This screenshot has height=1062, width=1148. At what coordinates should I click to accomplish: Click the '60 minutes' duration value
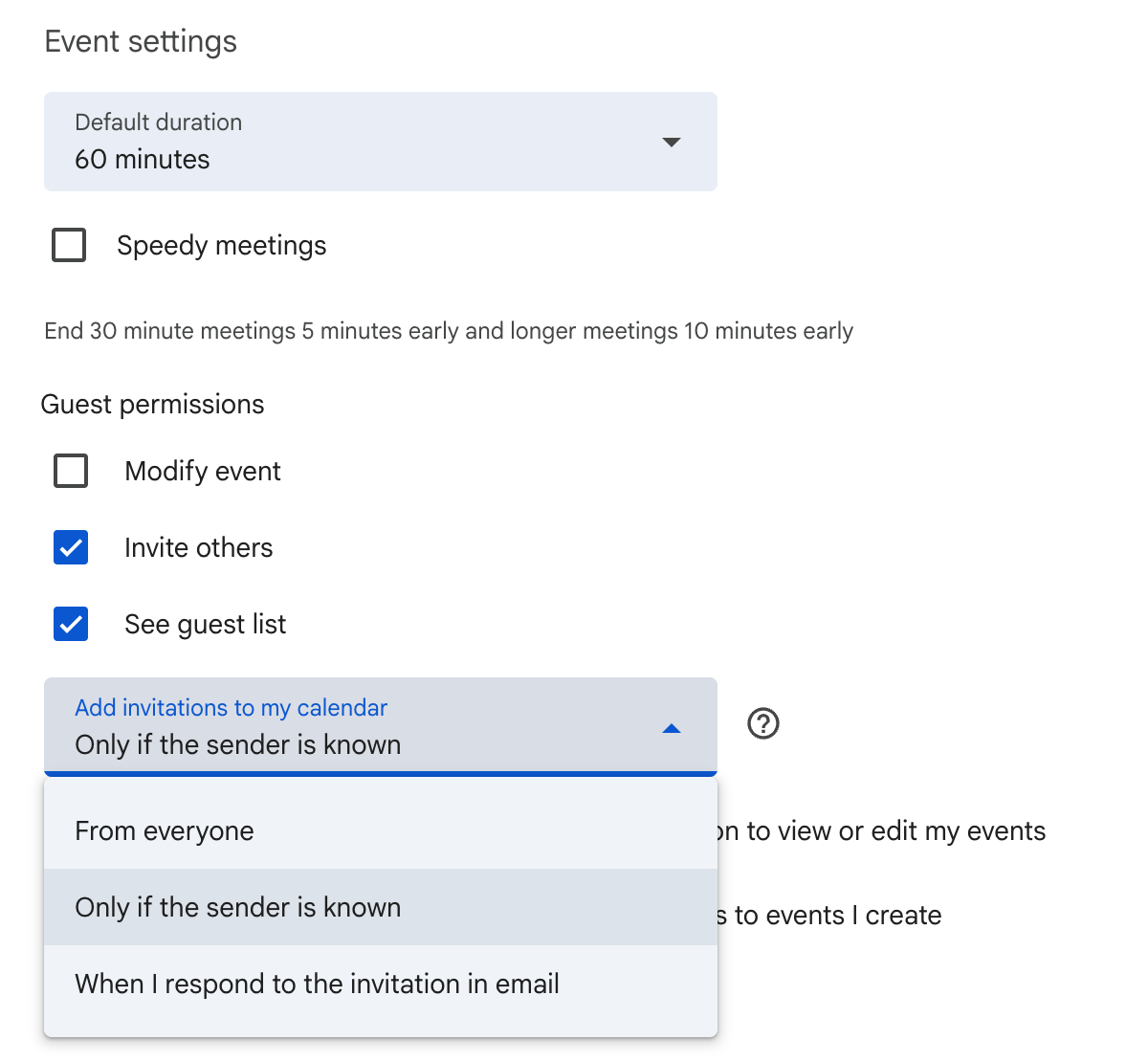(x=143, y=160)
